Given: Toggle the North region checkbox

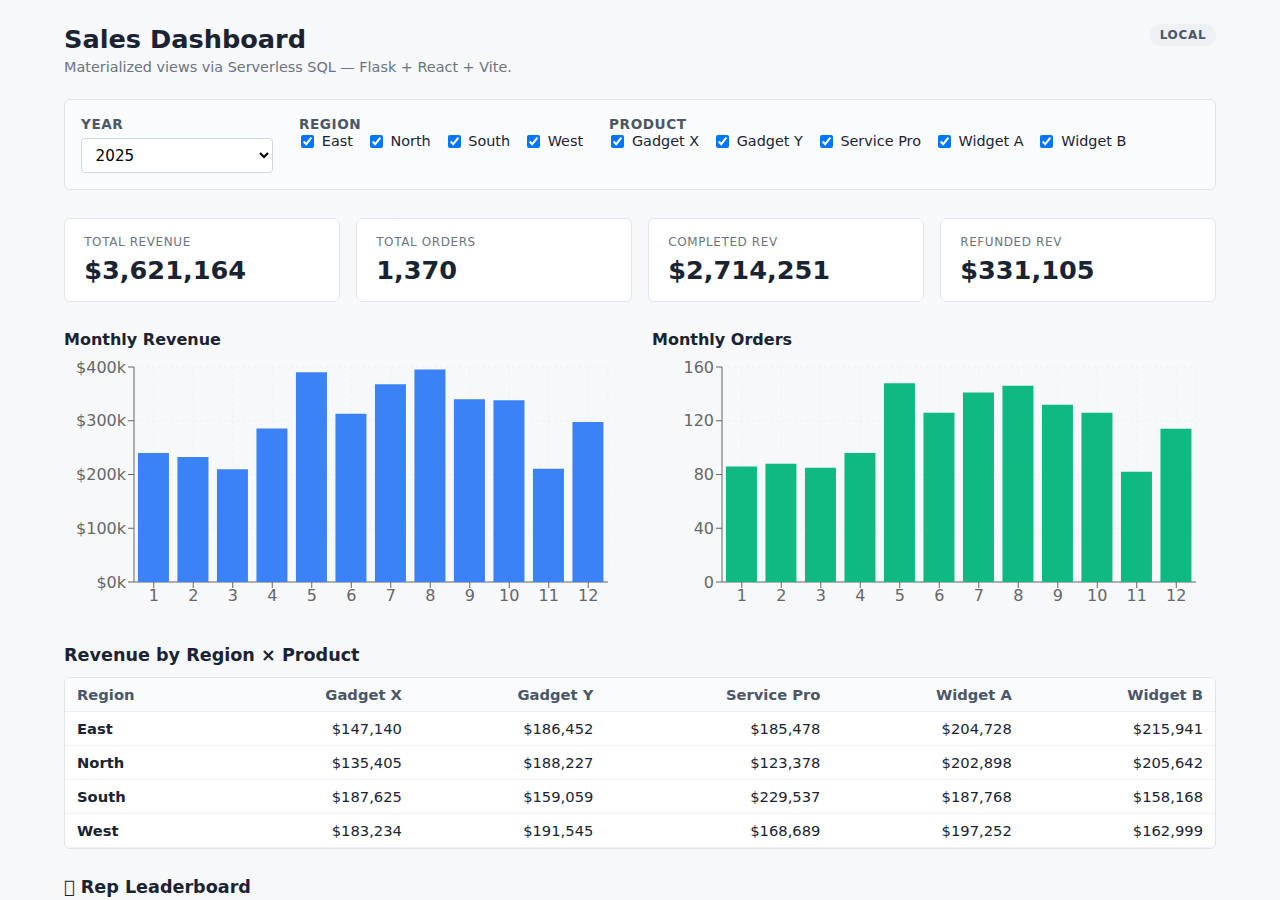Looking at the screenshot, I should (x=376, y=142).
